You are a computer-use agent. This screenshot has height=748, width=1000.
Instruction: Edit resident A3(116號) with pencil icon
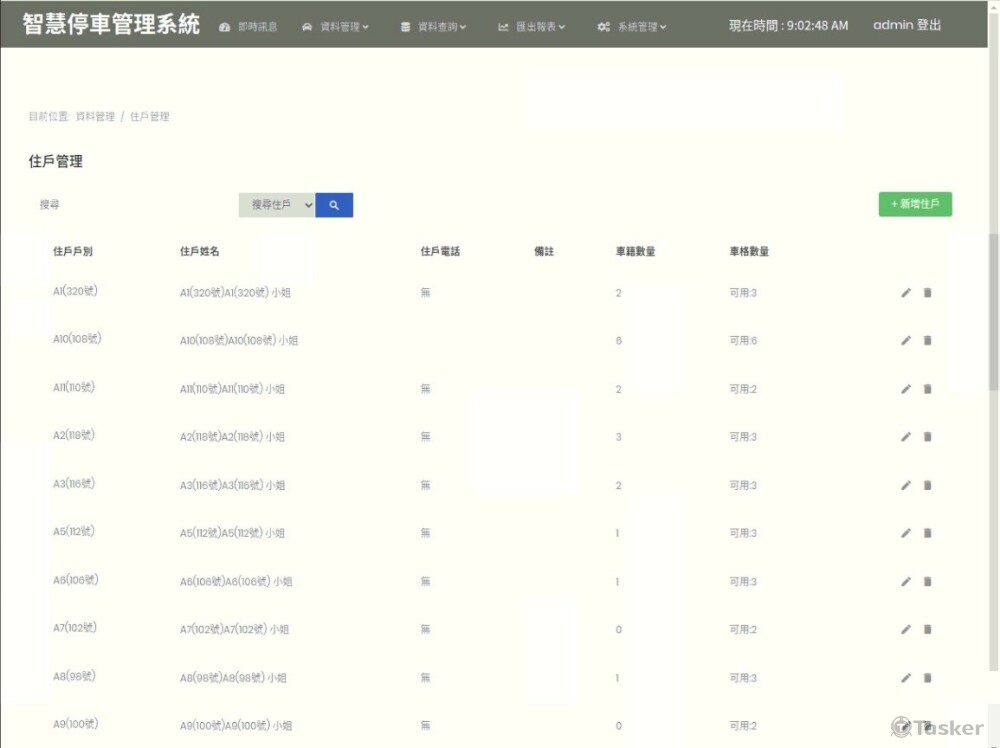906,485
